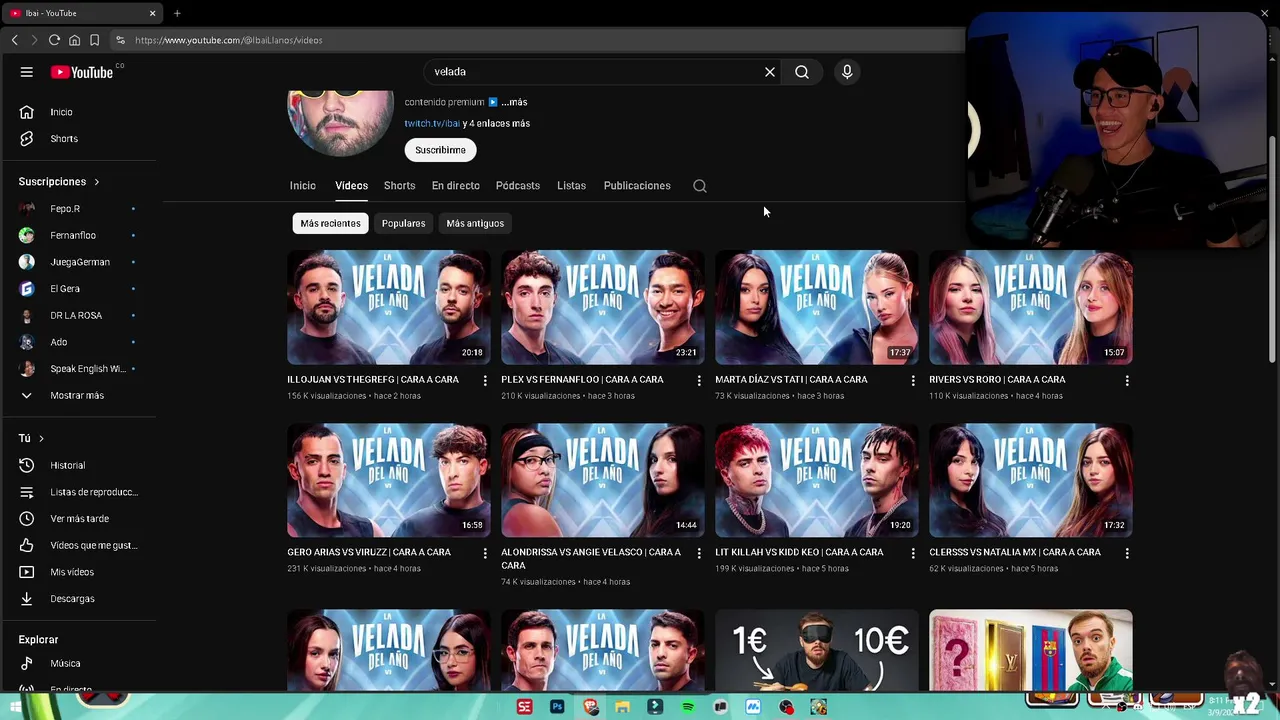This screenshot has width=1280, height=720.
Task: Click the channel profile avatar
Action: (x=340, y=122)
